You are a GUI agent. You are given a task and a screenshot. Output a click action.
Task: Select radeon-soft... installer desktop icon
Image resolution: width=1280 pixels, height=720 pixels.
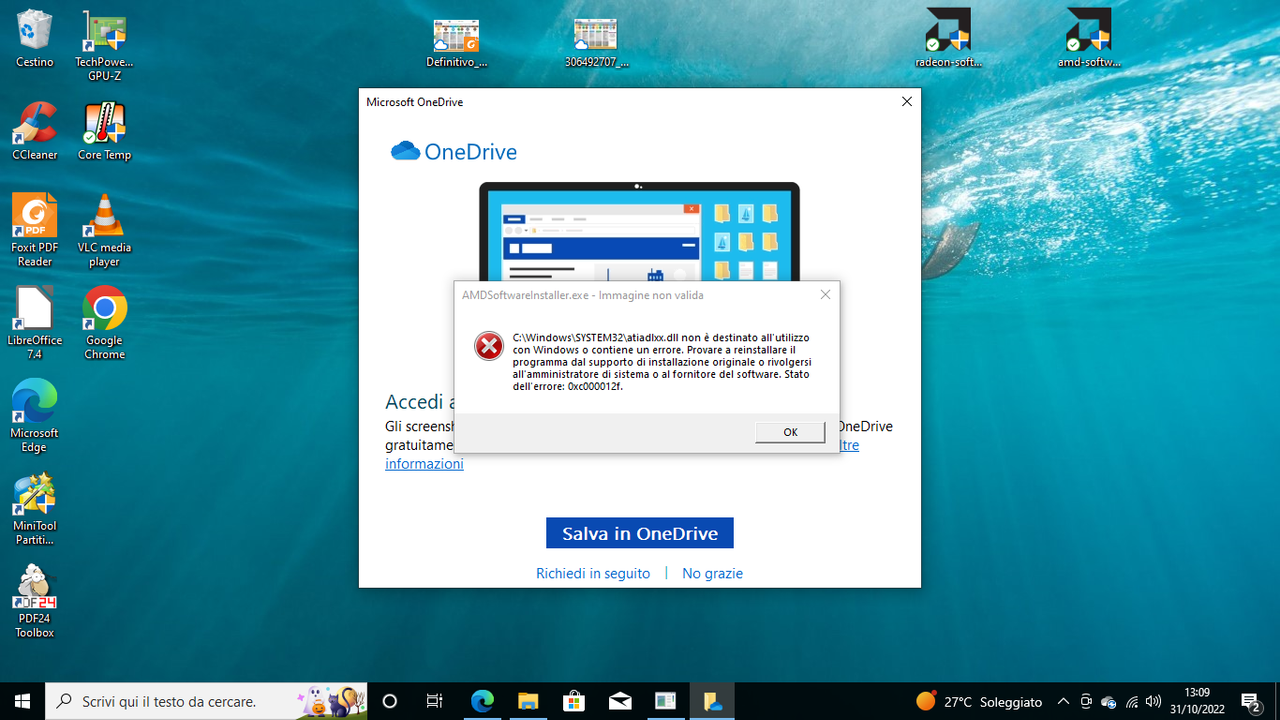tap(948, 39)
